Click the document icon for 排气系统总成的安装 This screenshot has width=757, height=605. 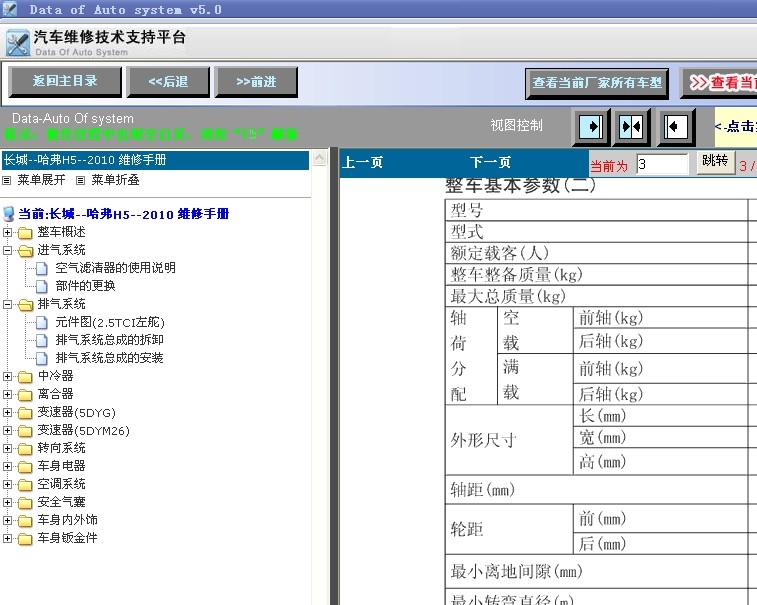click(42, 358)
